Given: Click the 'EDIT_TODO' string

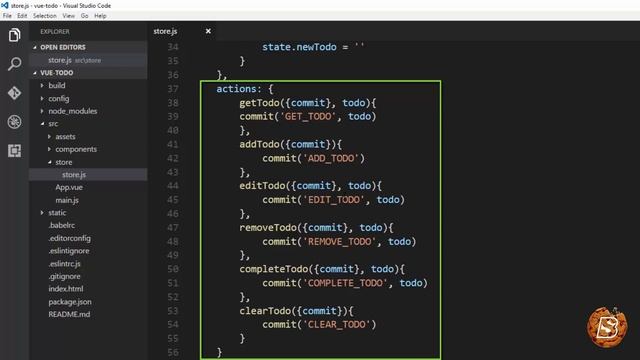Looking at the screenshot, I should pyautogui.click(x=334, y=200).
